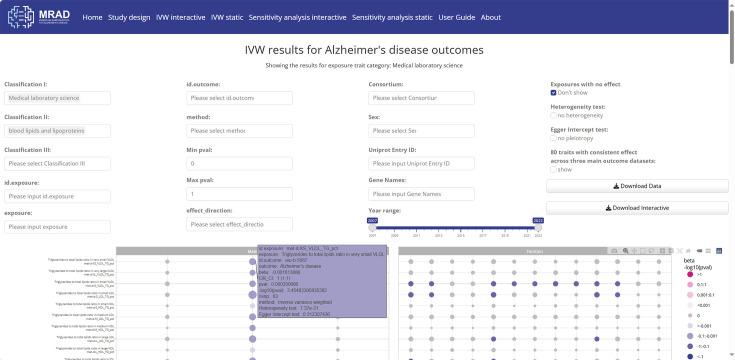The height and width of the screenshot is (360, 735).
Task: Click the lasso select icon in chart toolbar
Action: pos(652,251)
